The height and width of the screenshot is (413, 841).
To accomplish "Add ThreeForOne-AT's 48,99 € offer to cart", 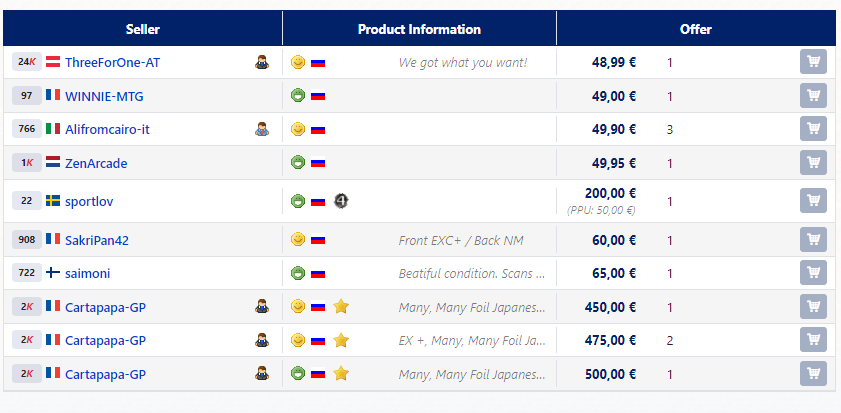I will coord(813,62).
